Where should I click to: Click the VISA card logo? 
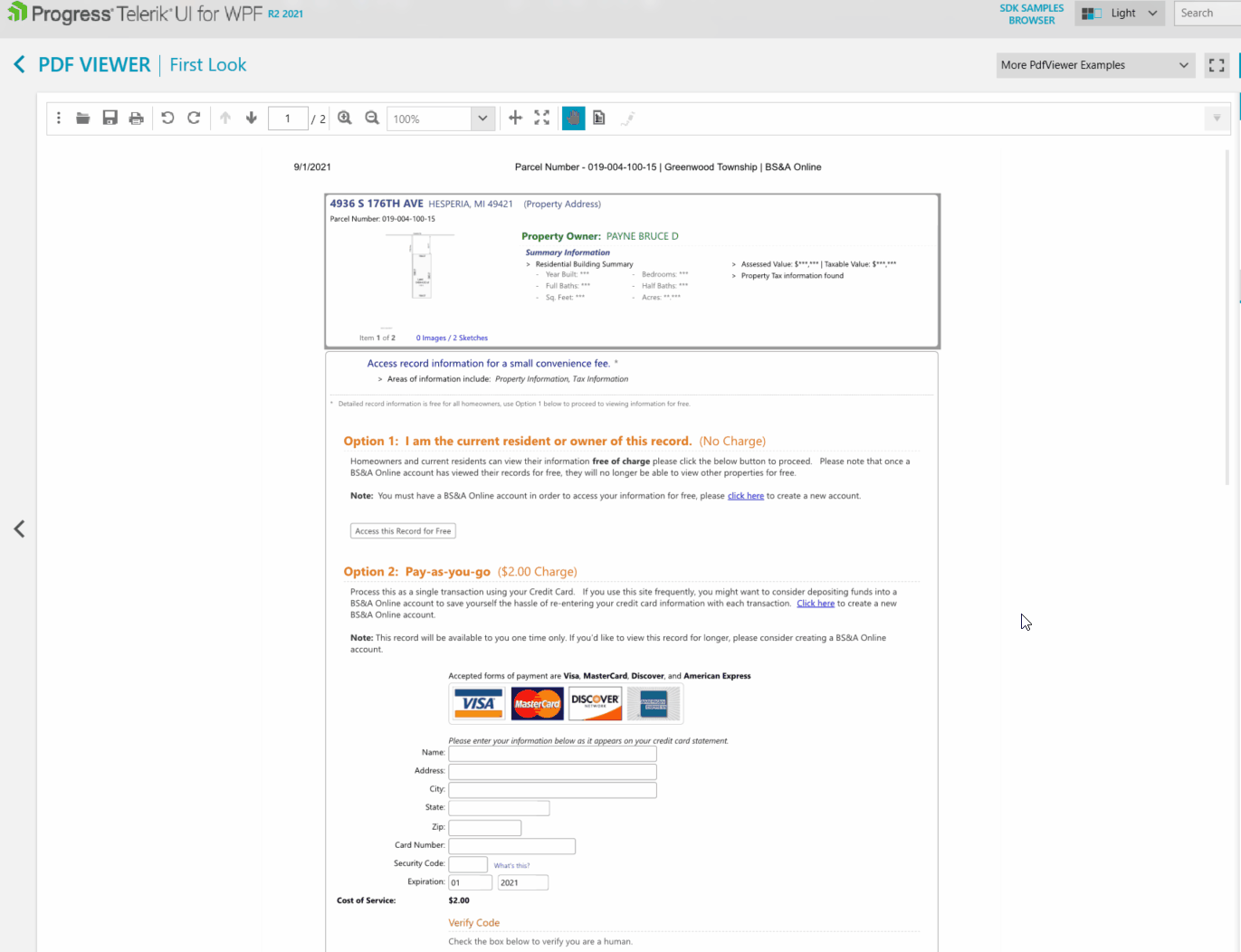point(478,703)
